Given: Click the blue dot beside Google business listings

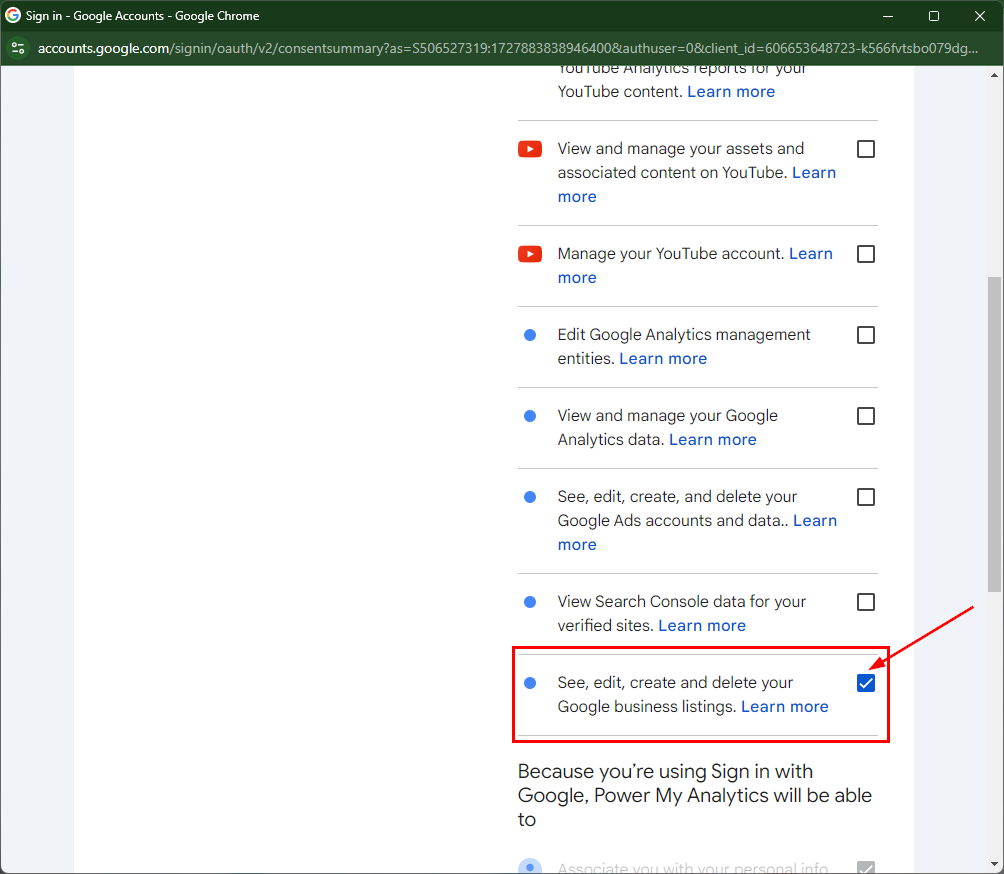Looking at the screenshot, I should [530, 683].
